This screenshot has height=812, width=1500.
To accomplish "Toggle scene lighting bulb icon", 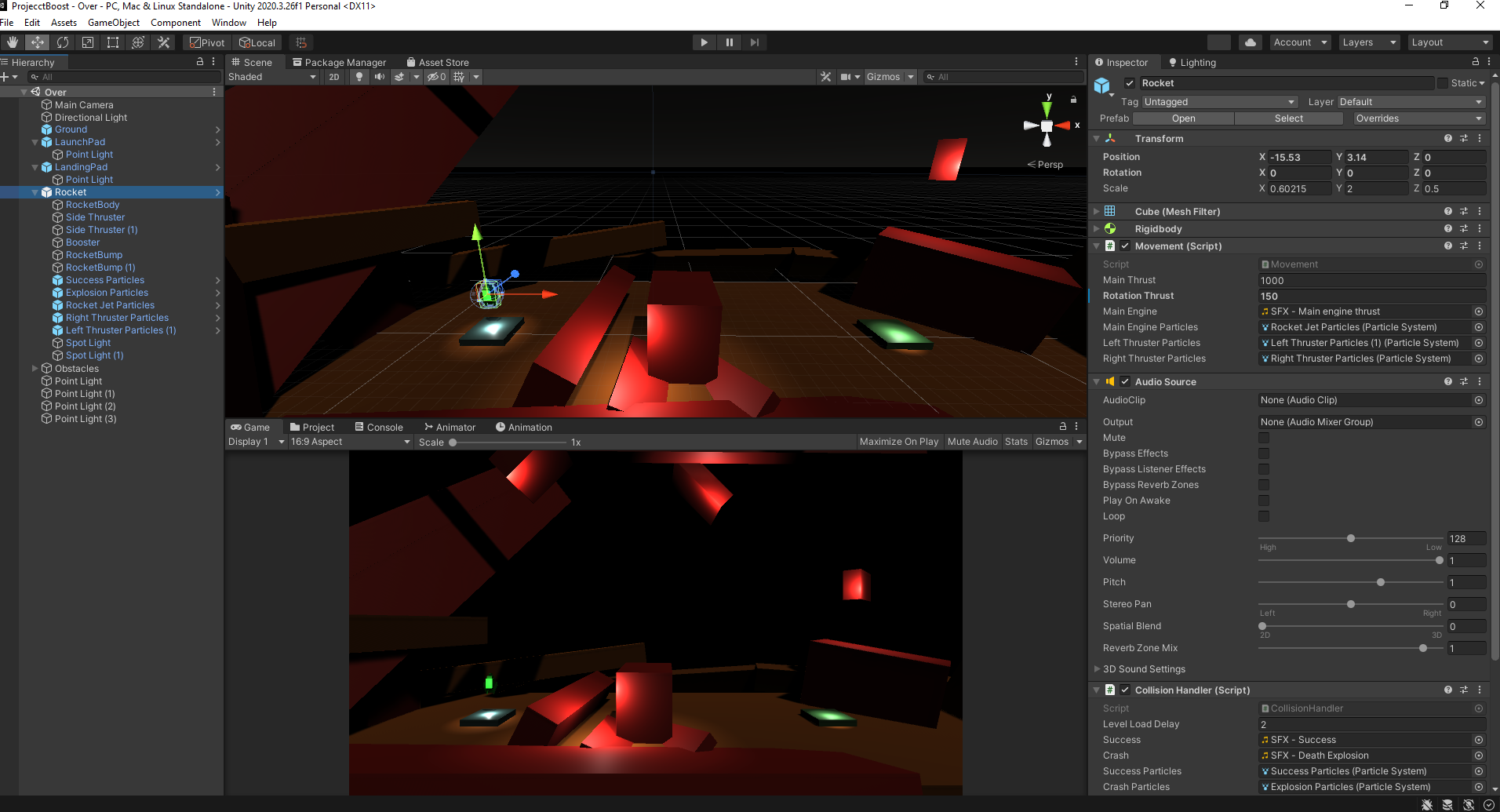I will tap(359, 77).
